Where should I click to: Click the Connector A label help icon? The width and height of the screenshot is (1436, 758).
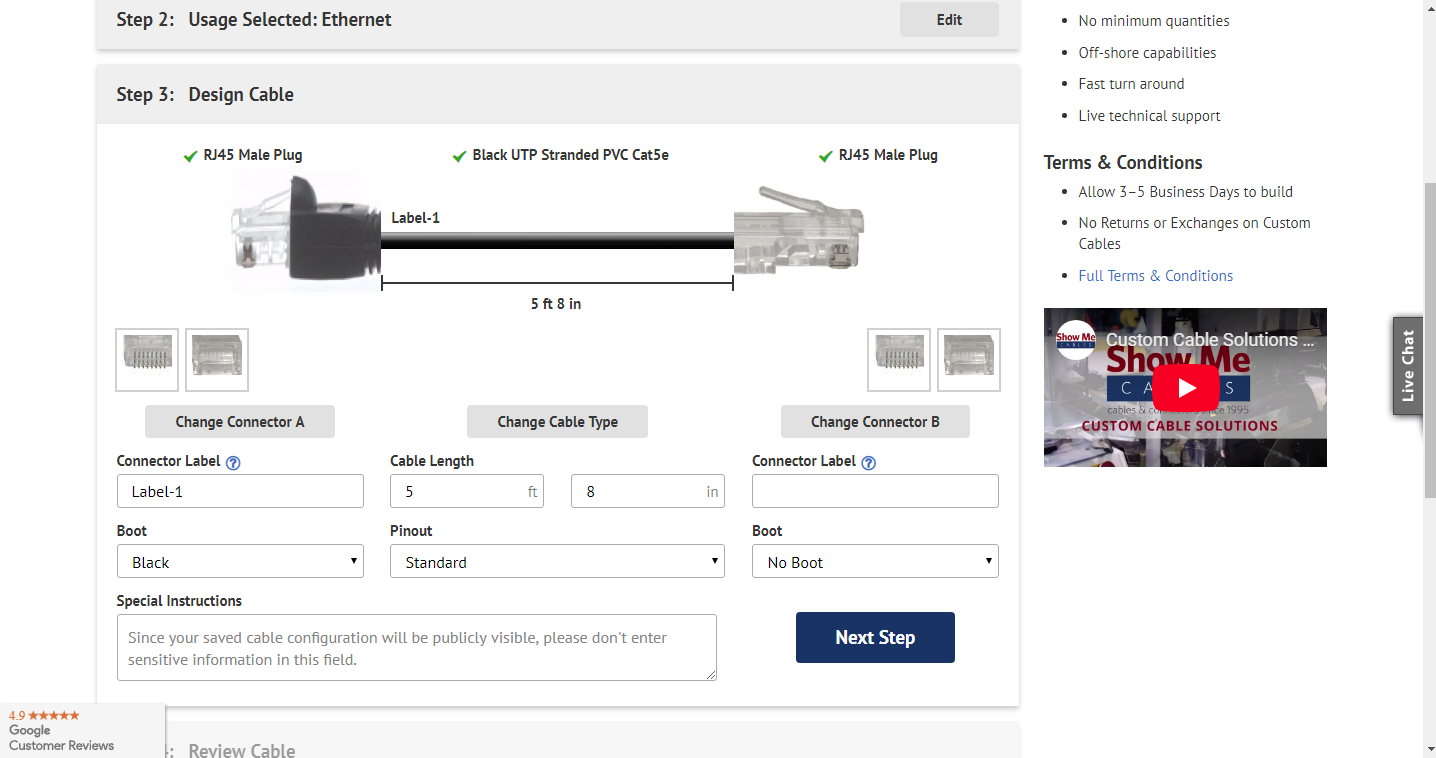pyautogui.click(x=233, y=463)
